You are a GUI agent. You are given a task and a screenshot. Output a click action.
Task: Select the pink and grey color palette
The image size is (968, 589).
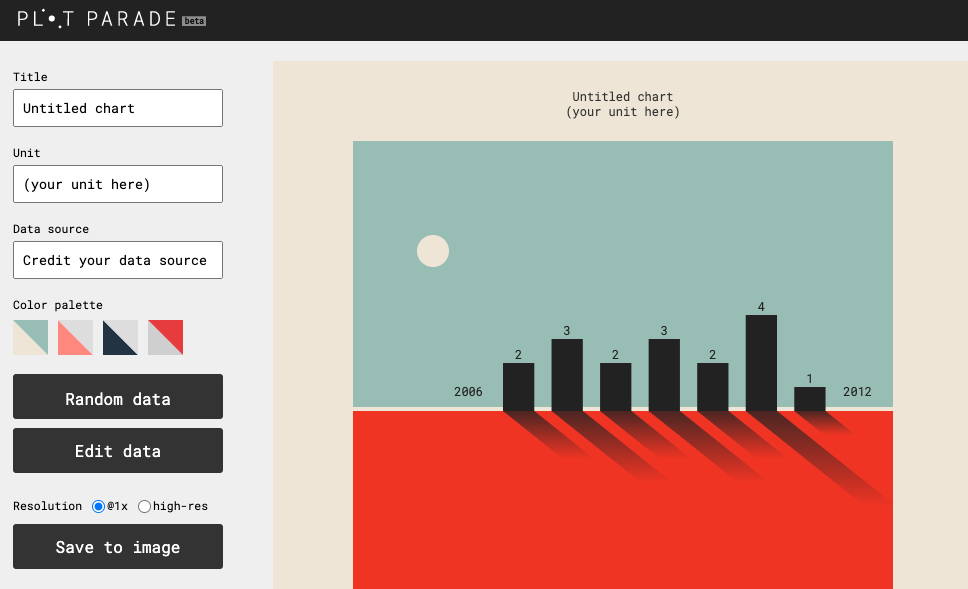click(x=75, y=337)
